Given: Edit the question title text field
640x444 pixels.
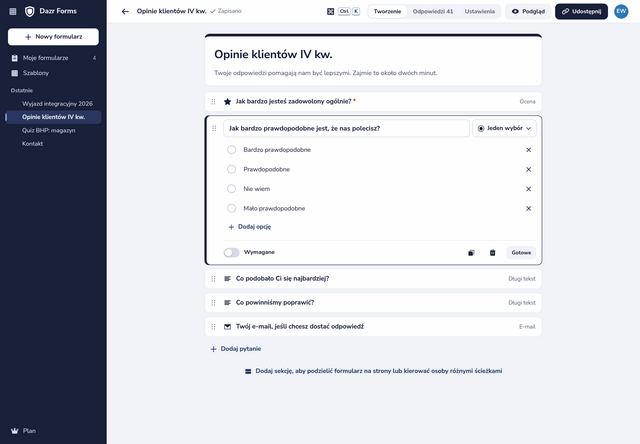Looking at the screenshot, I should 346,128.
